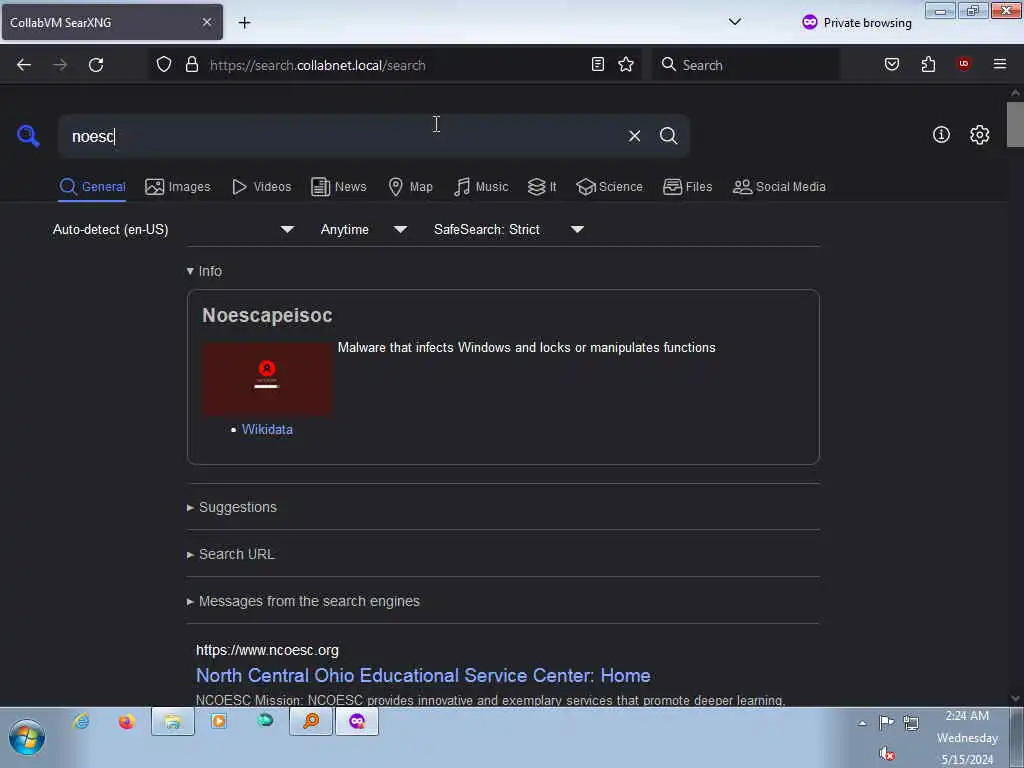Switch to the Music search tab

pyautogui.click(x=481, y=187)
